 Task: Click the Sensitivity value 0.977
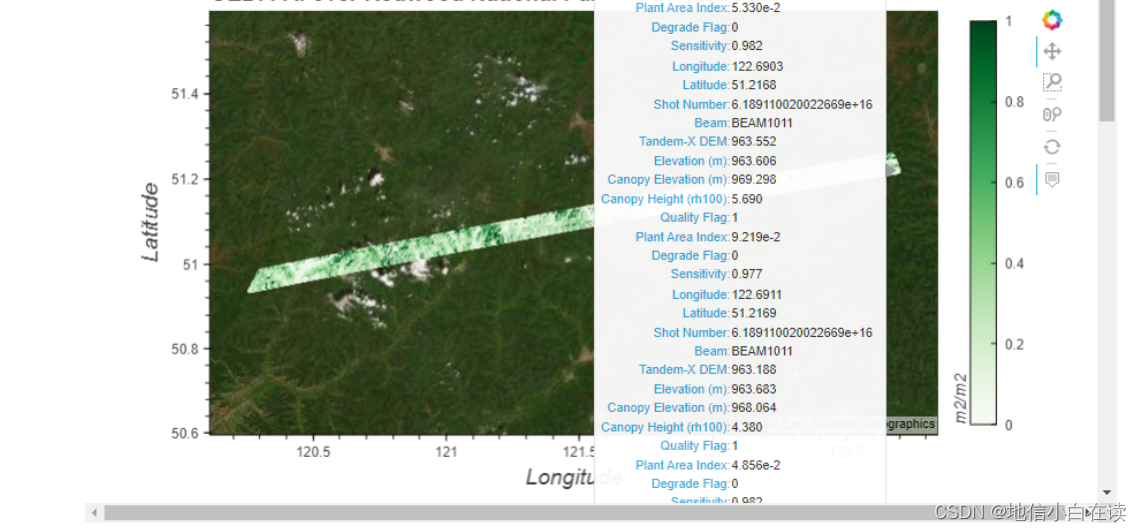click(x=747, y=274)
